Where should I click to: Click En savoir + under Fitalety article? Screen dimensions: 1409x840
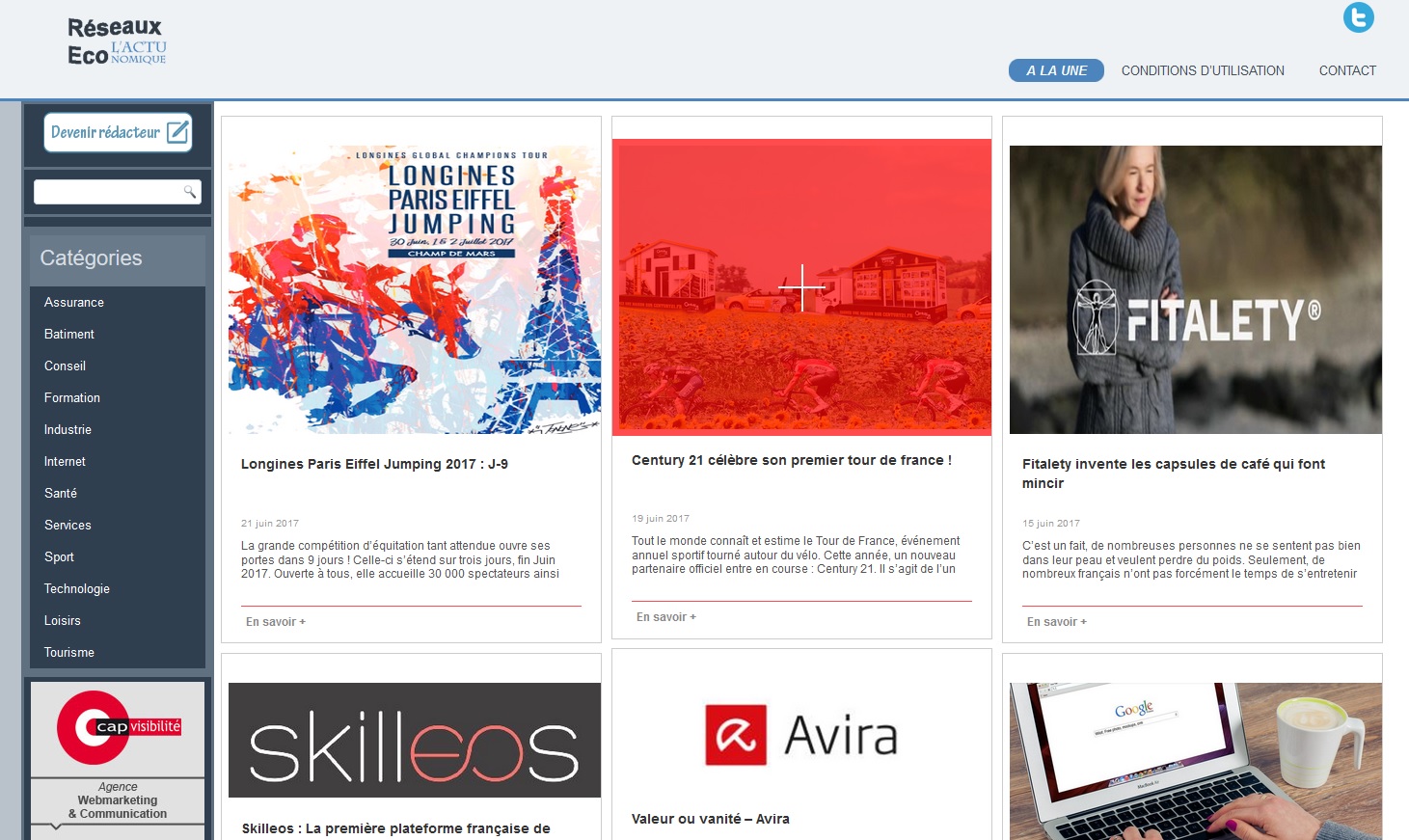[x=1057, y=622]
